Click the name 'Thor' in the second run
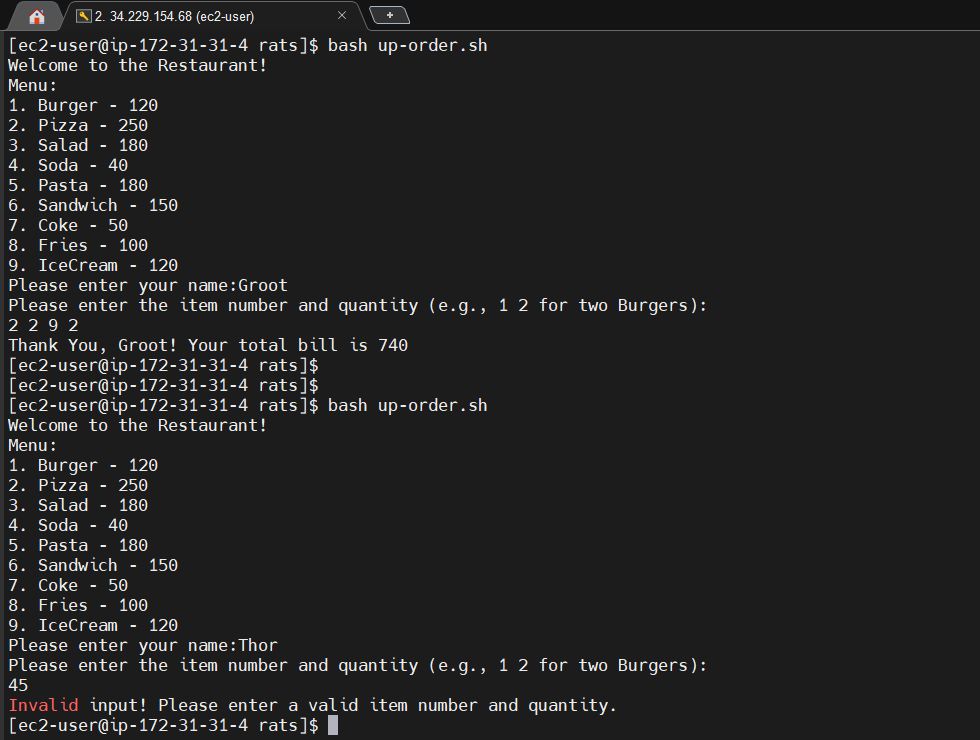The height and width of the screenshot is (740, 980). (x=258, y=646)
